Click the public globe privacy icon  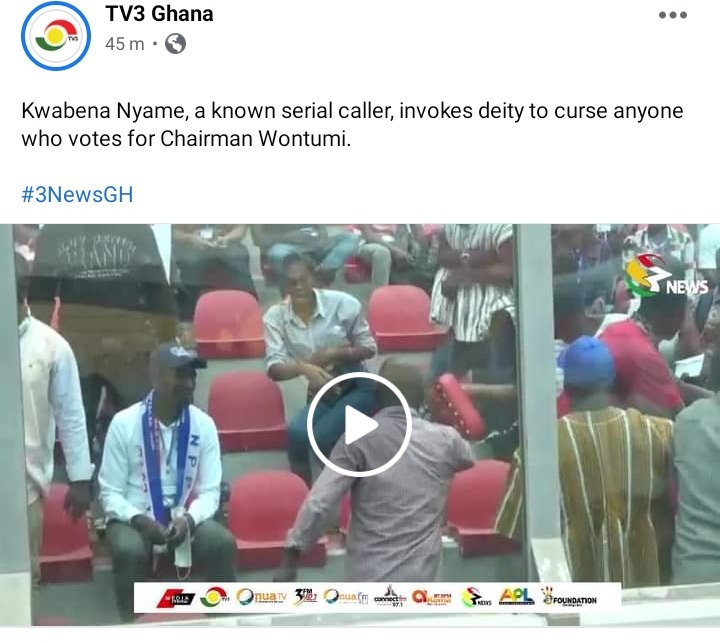pyautogui.click(x=175, y=44)
